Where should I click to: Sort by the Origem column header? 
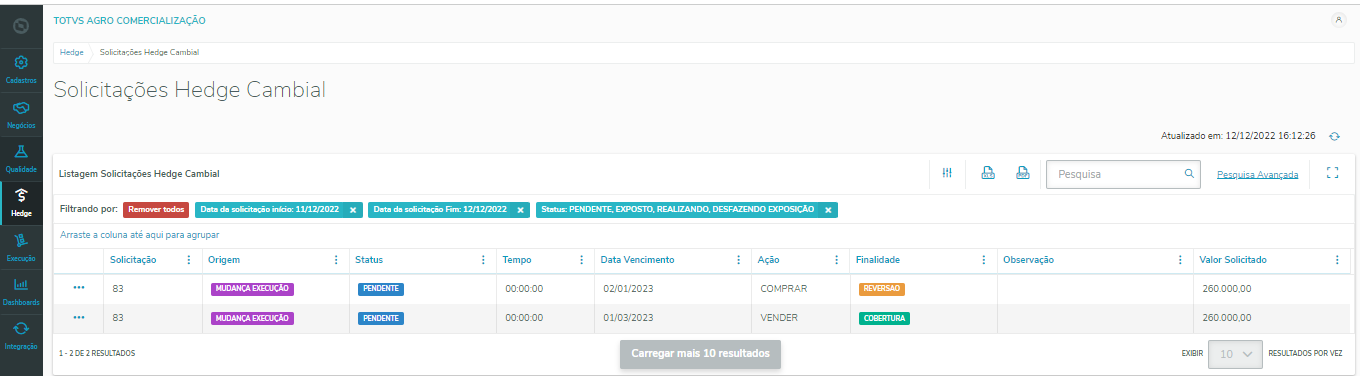click(x=224, y=260)
